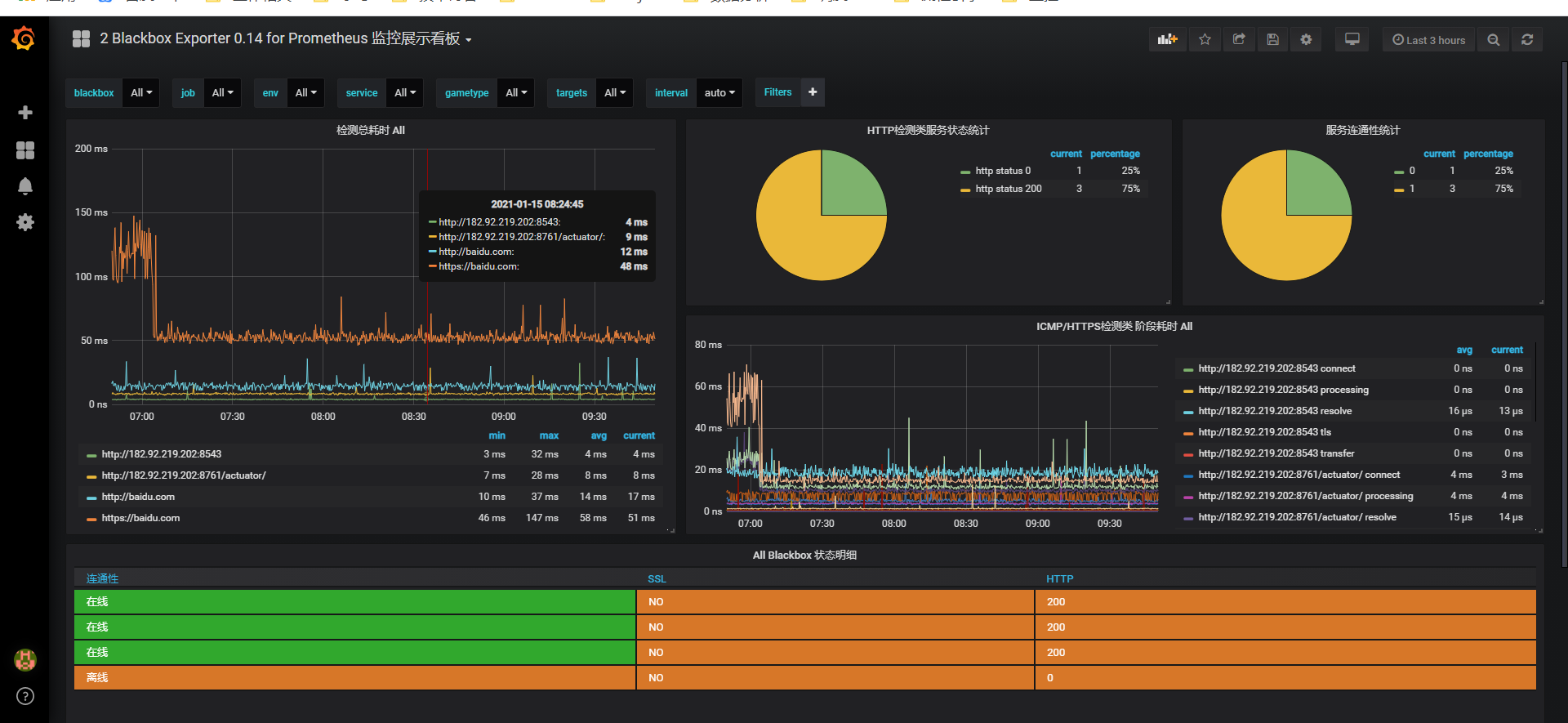Open the Dashboards icon in sidebar

point(25,150)
